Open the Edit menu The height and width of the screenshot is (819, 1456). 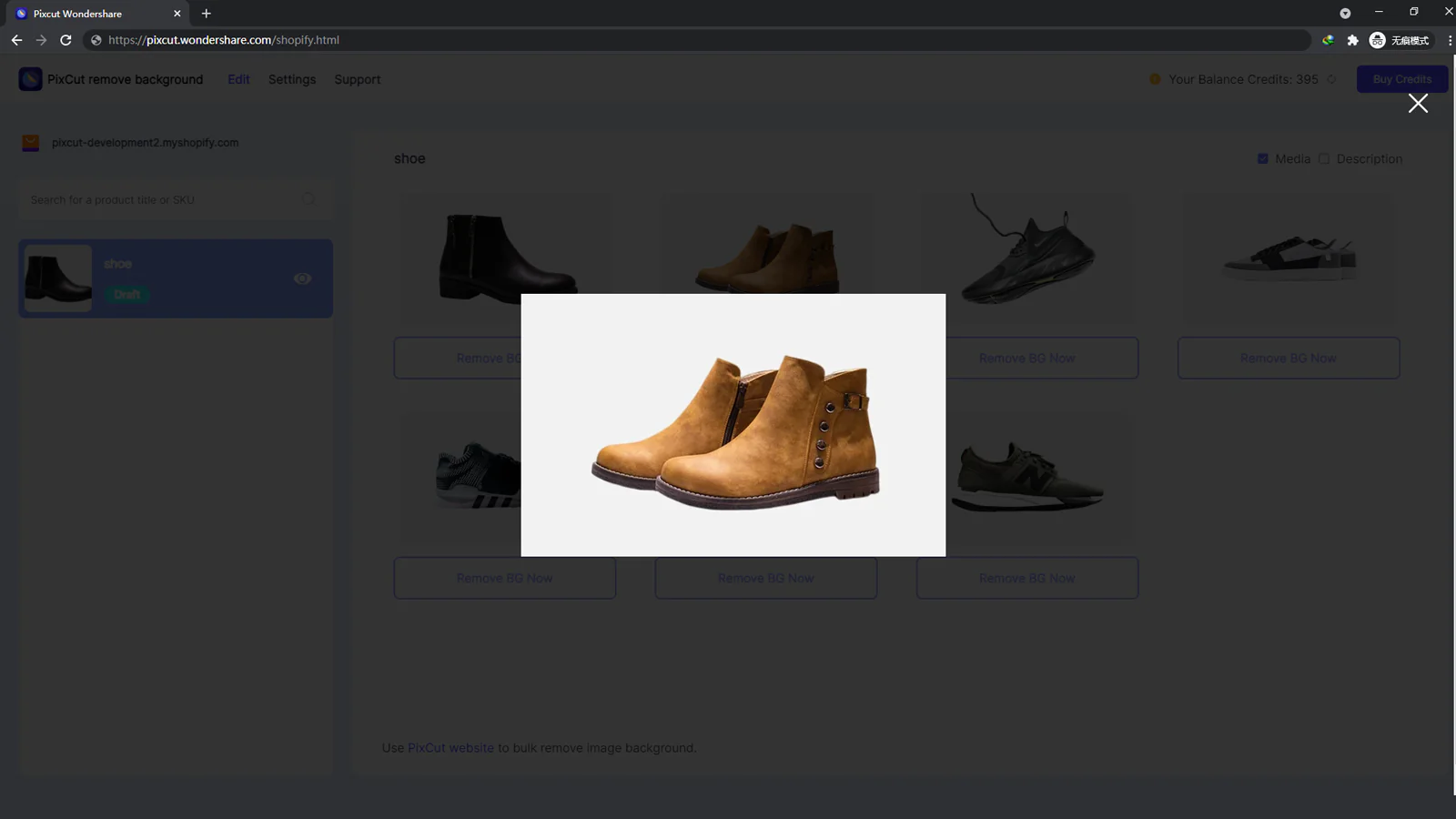click(x=238, y=79)
